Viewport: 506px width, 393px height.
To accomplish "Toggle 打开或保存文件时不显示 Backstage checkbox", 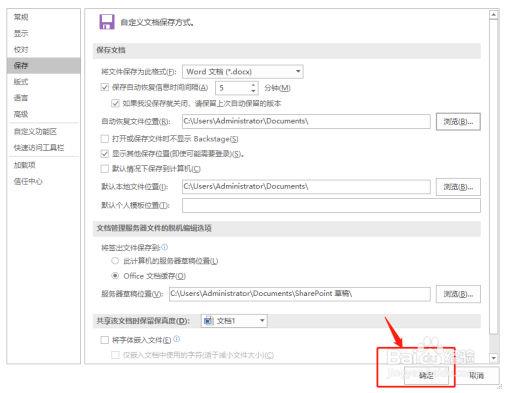I will tap(105, 138).
